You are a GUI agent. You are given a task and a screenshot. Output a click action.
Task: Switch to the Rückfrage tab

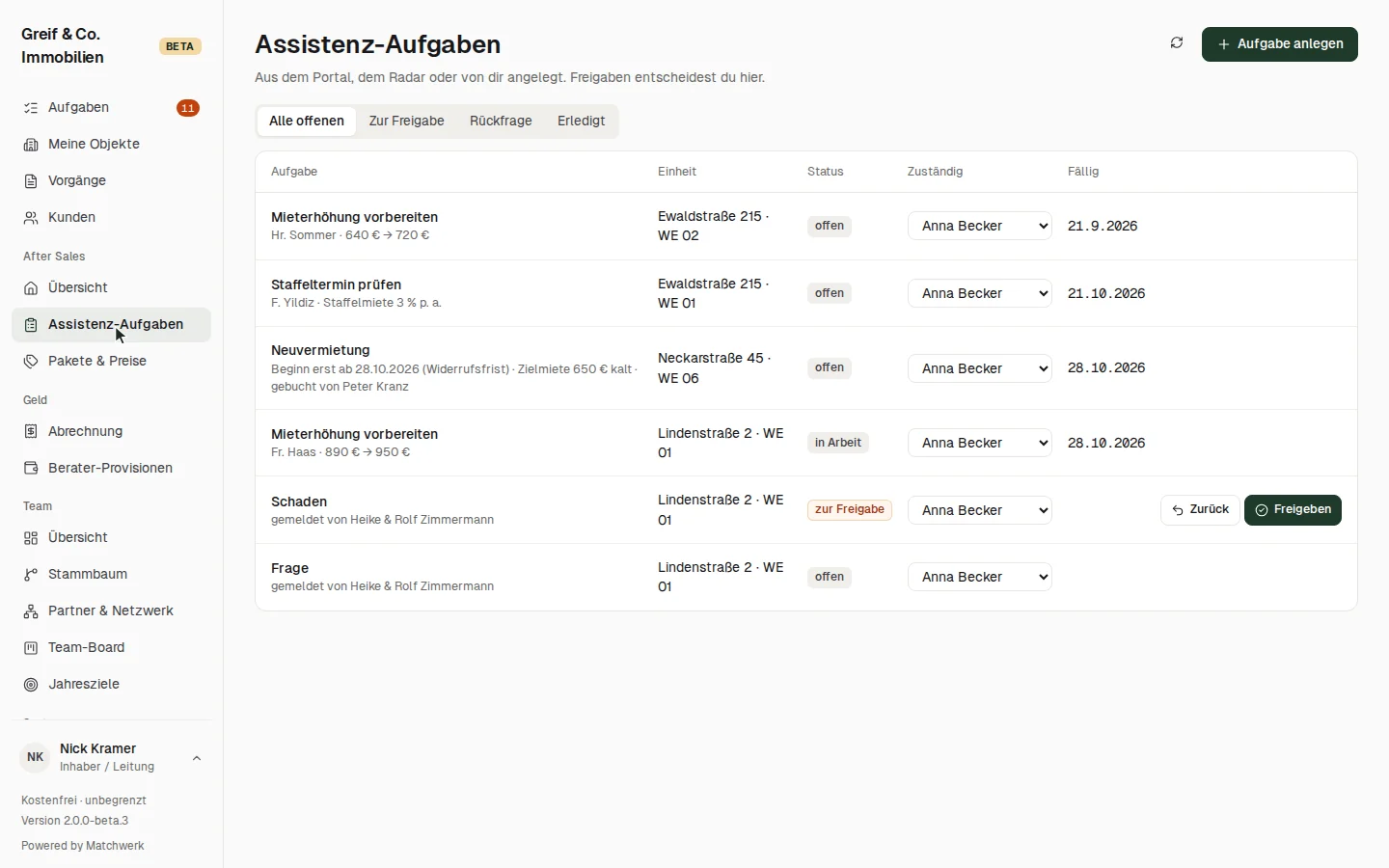[x=501, y=122]
